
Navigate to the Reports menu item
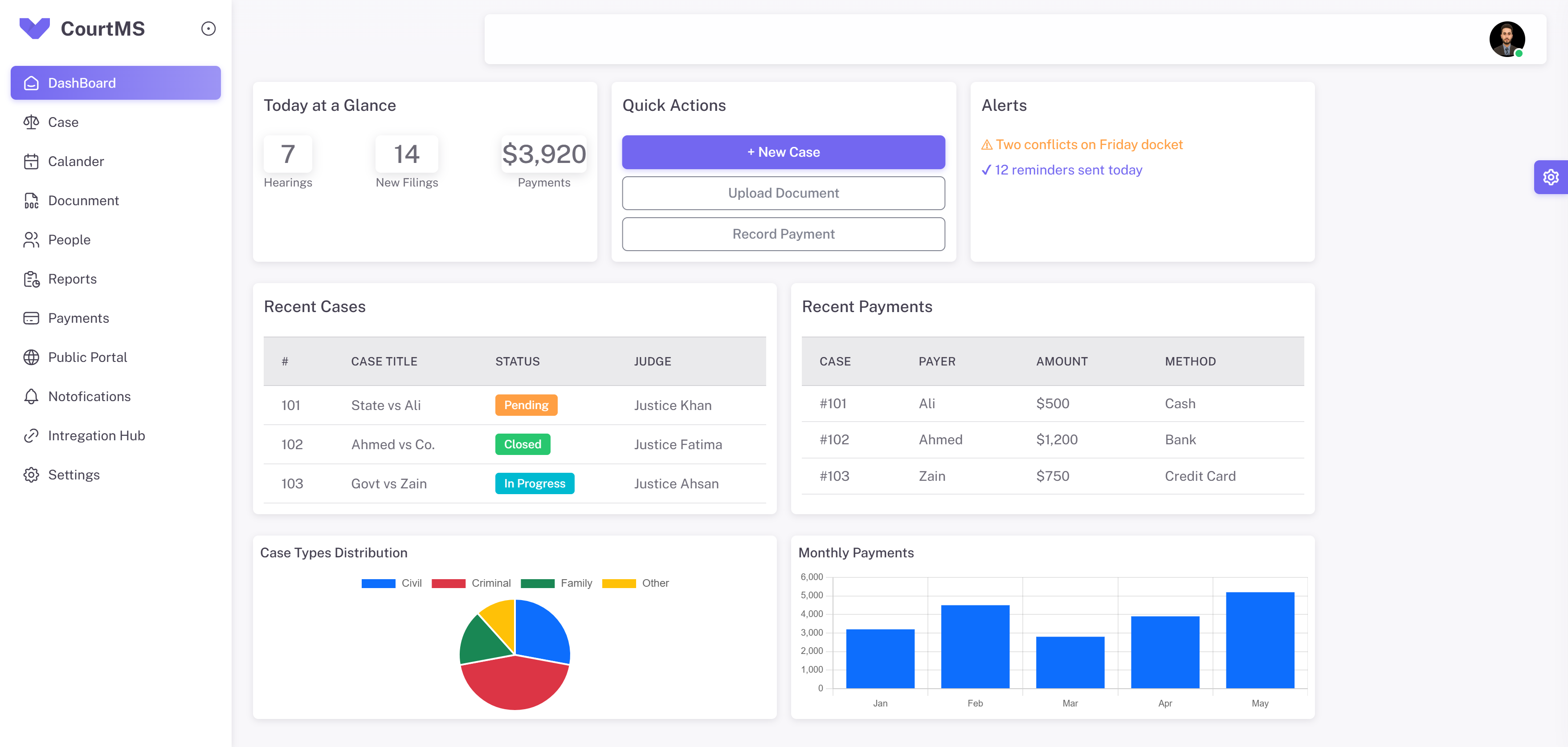click(x=116, y=279)
